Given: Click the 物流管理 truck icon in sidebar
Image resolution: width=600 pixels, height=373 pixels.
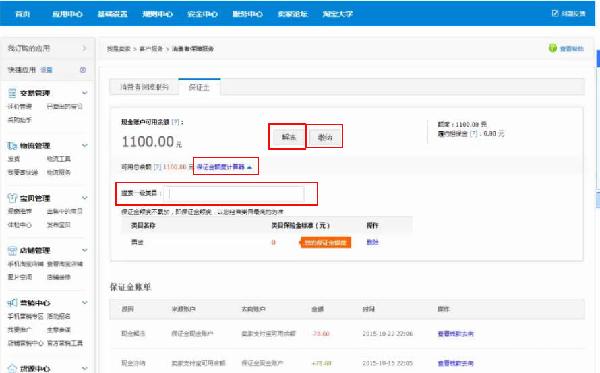Looking at the screenshot, I should click(12, 146).
